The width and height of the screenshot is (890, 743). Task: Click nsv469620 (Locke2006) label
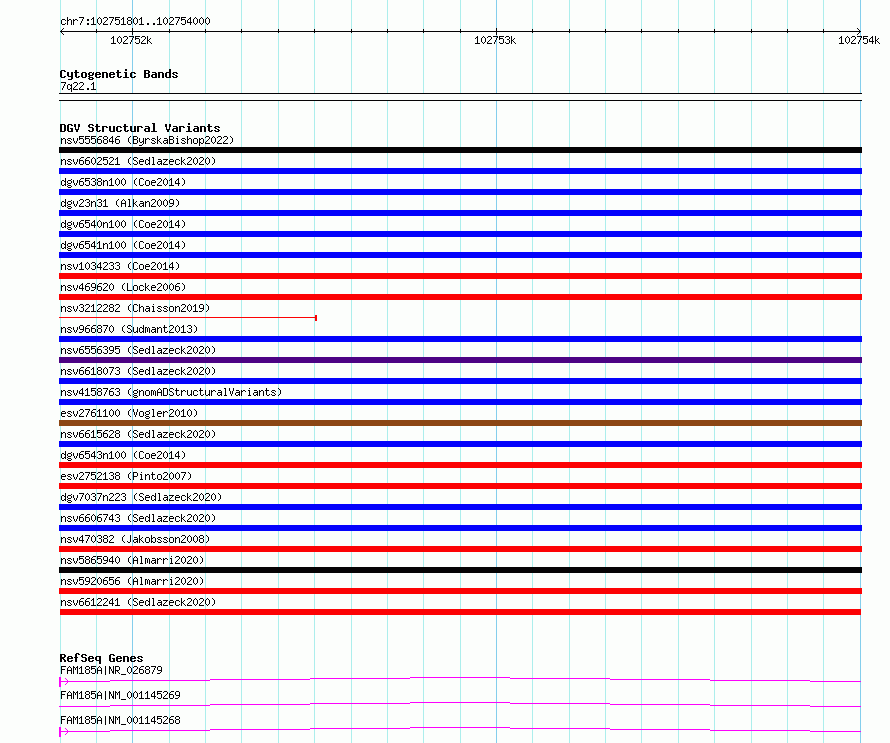tap(123, 287)
